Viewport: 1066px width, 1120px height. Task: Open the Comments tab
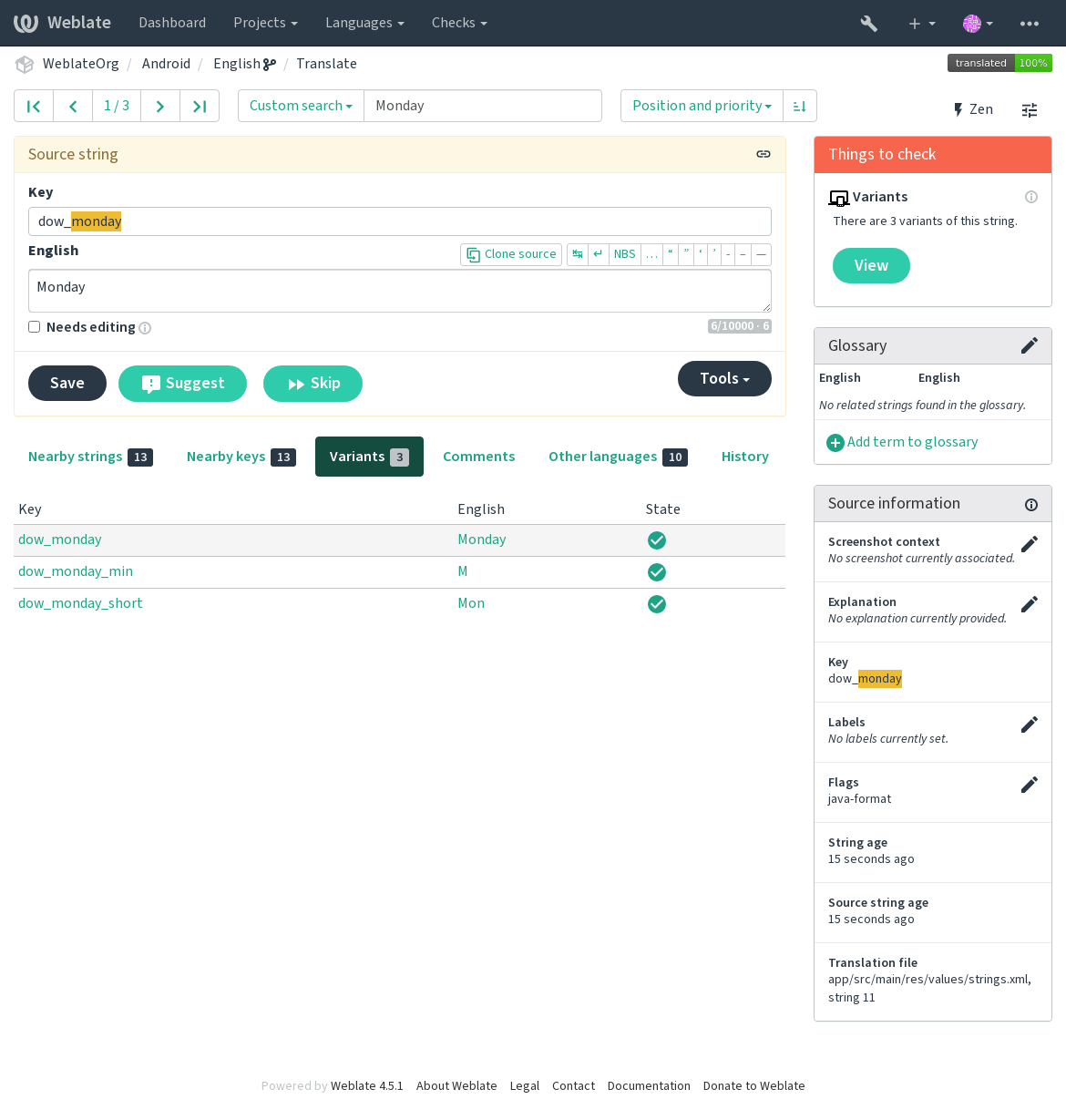point(478,457)
